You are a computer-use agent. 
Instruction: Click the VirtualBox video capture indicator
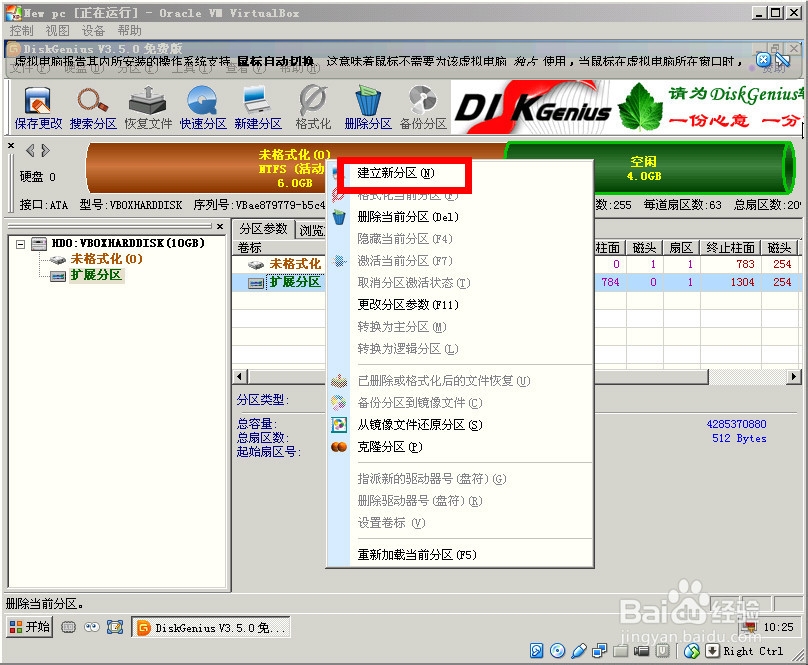pyautogui.click(x=641, y=651)
